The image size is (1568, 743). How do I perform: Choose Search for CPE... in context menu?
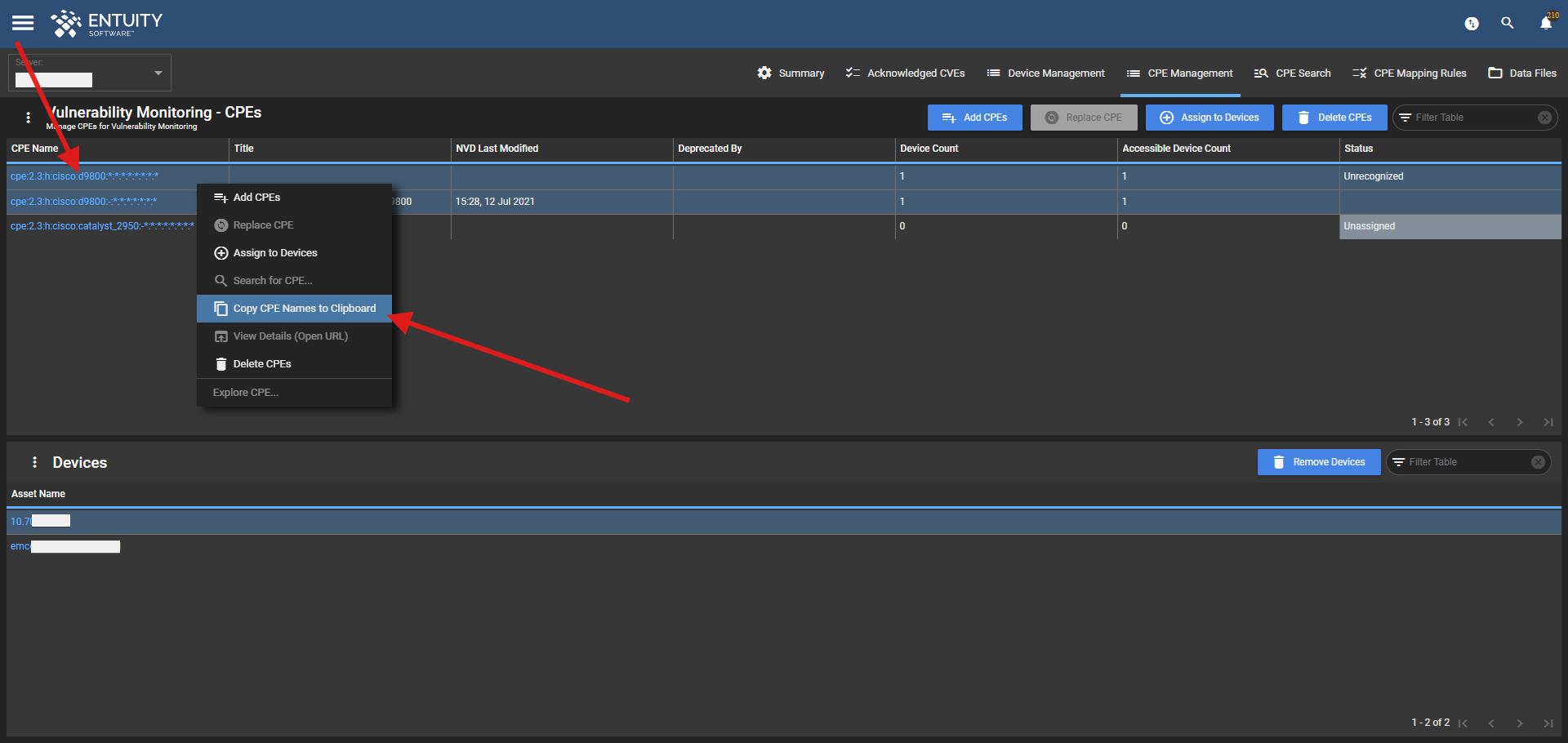295,281
